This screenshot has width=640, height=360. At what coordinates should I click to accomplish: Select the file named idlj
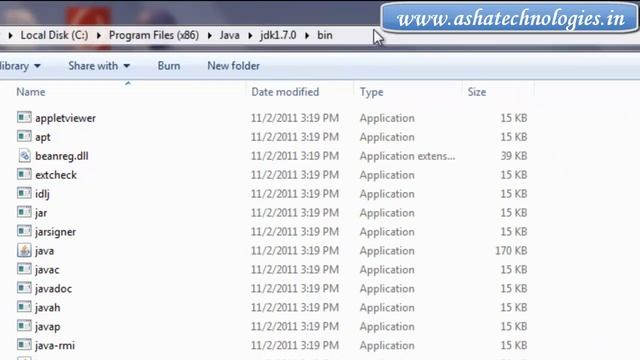click(42, 194)
